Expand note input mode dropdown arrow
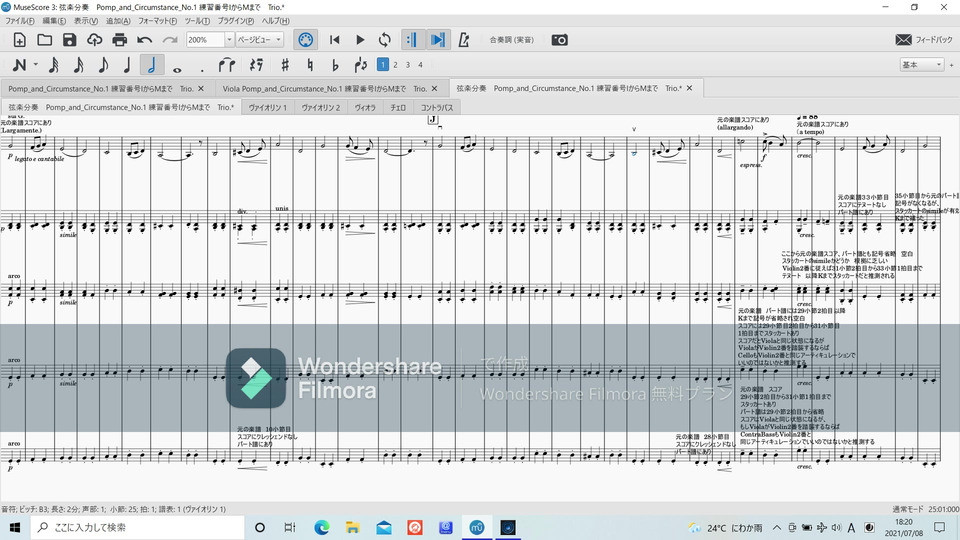Viewport: 960px width, 540px height. [36, 64]
